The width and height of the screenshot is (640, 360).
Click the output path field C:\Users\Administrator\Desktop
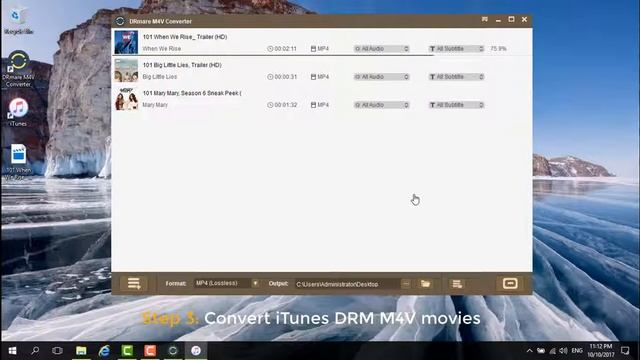click(x=347, y=284)
